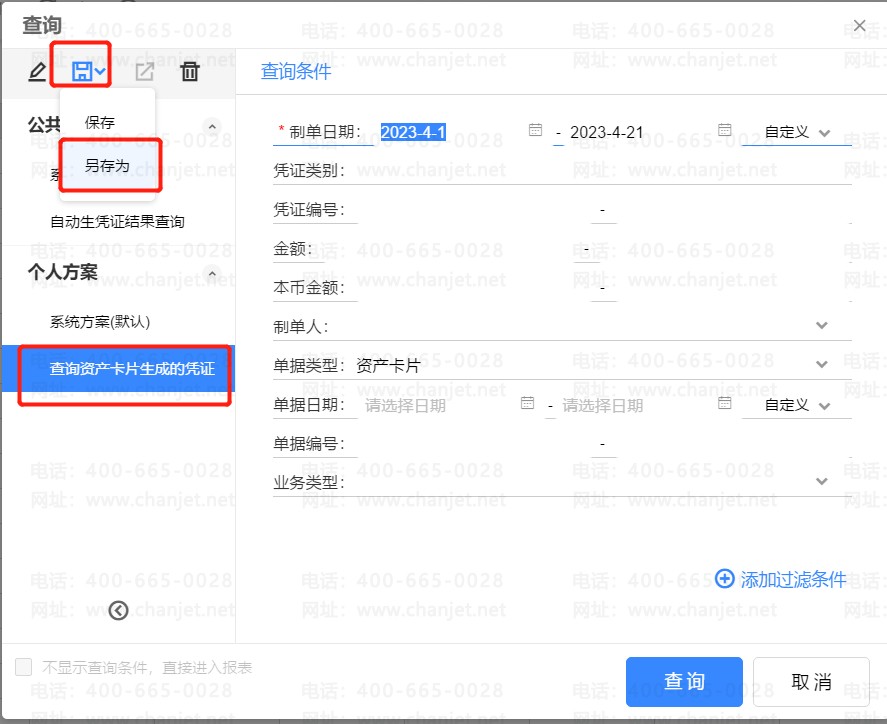Close the 查询 dialog
Viewport: 887px width, 724px height.
pyautogui.click(x=859, y=25)
